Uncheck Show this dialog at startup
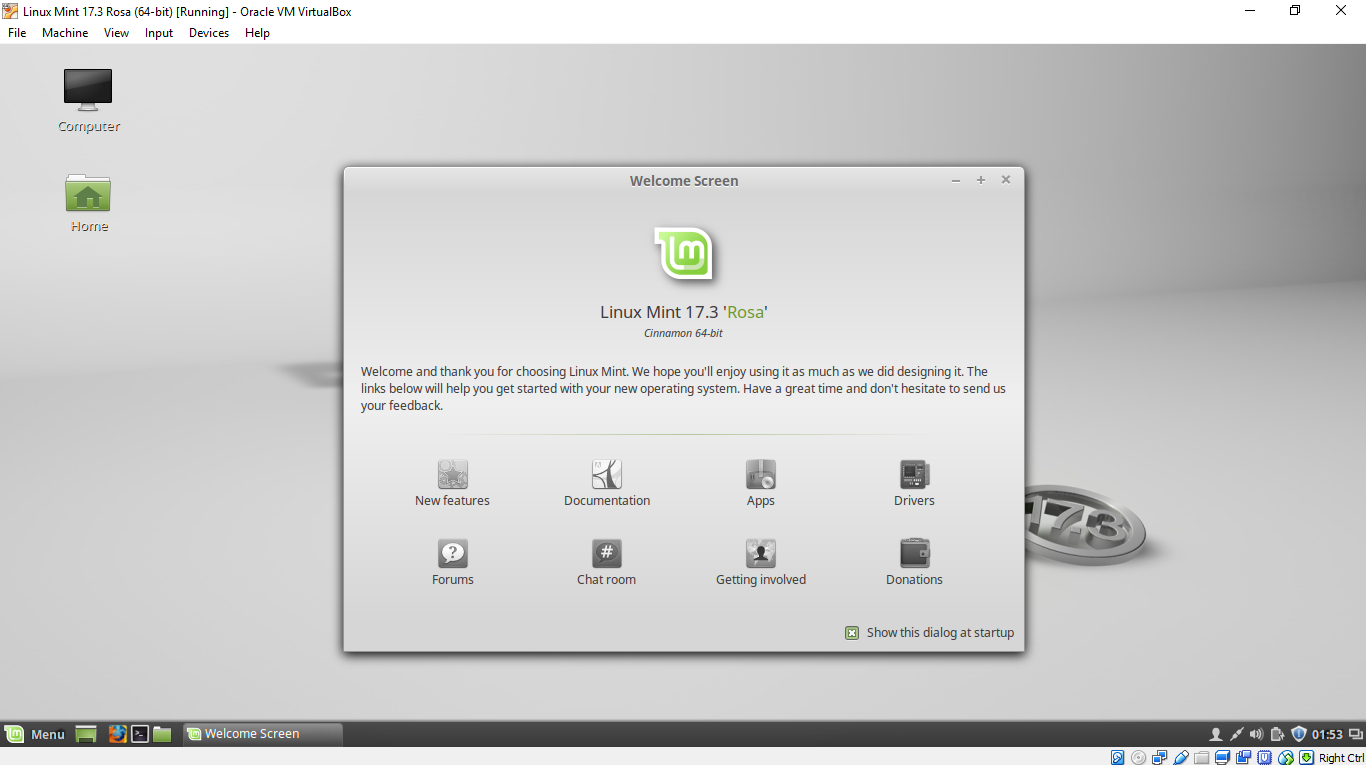This screenshot has height=765, width=1366. point(852,633)
